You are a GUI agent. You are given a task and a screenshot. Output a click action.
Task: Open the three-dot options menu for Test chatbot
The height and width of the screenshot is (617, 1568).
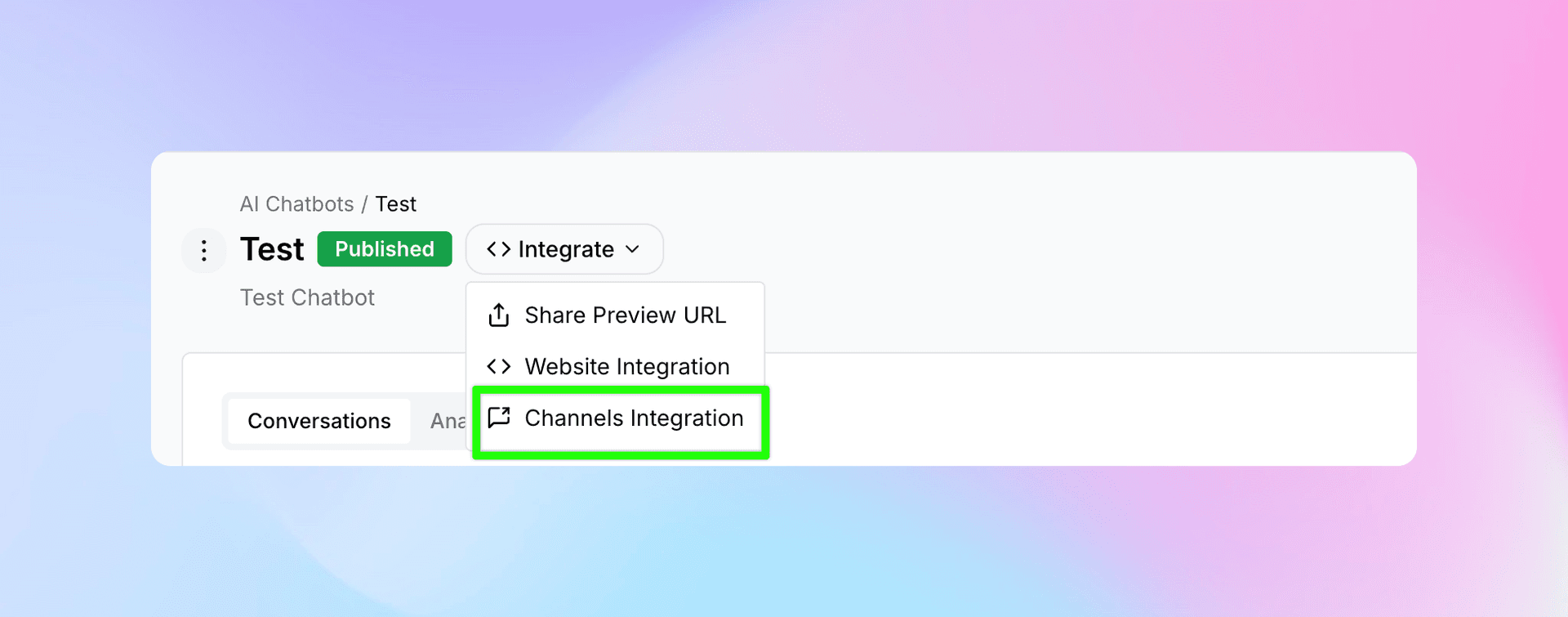click(x=203, y=250)
